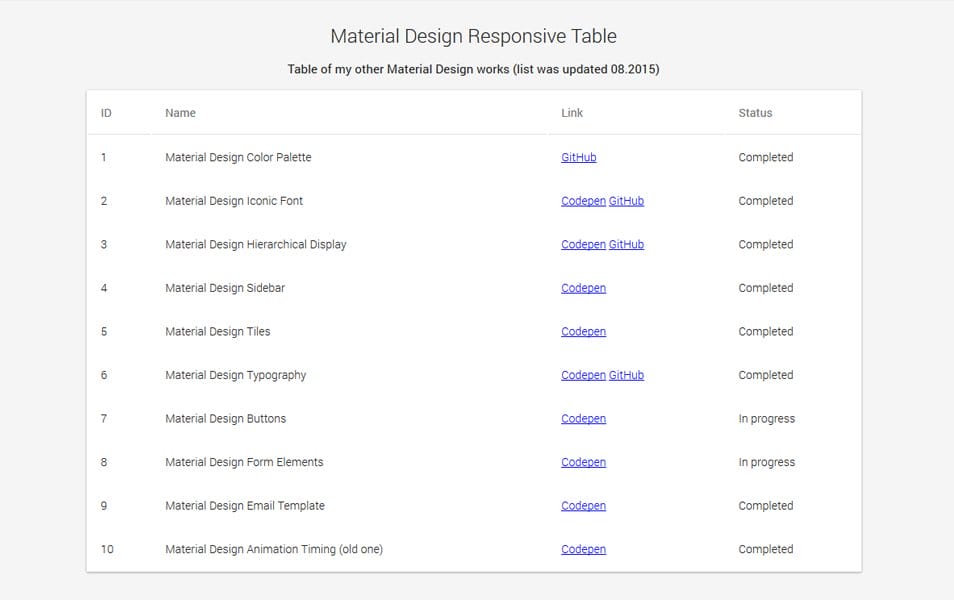Open the GitHub link for Material Design Color Palette
This screenshot has width=954, height=600.
577,157
